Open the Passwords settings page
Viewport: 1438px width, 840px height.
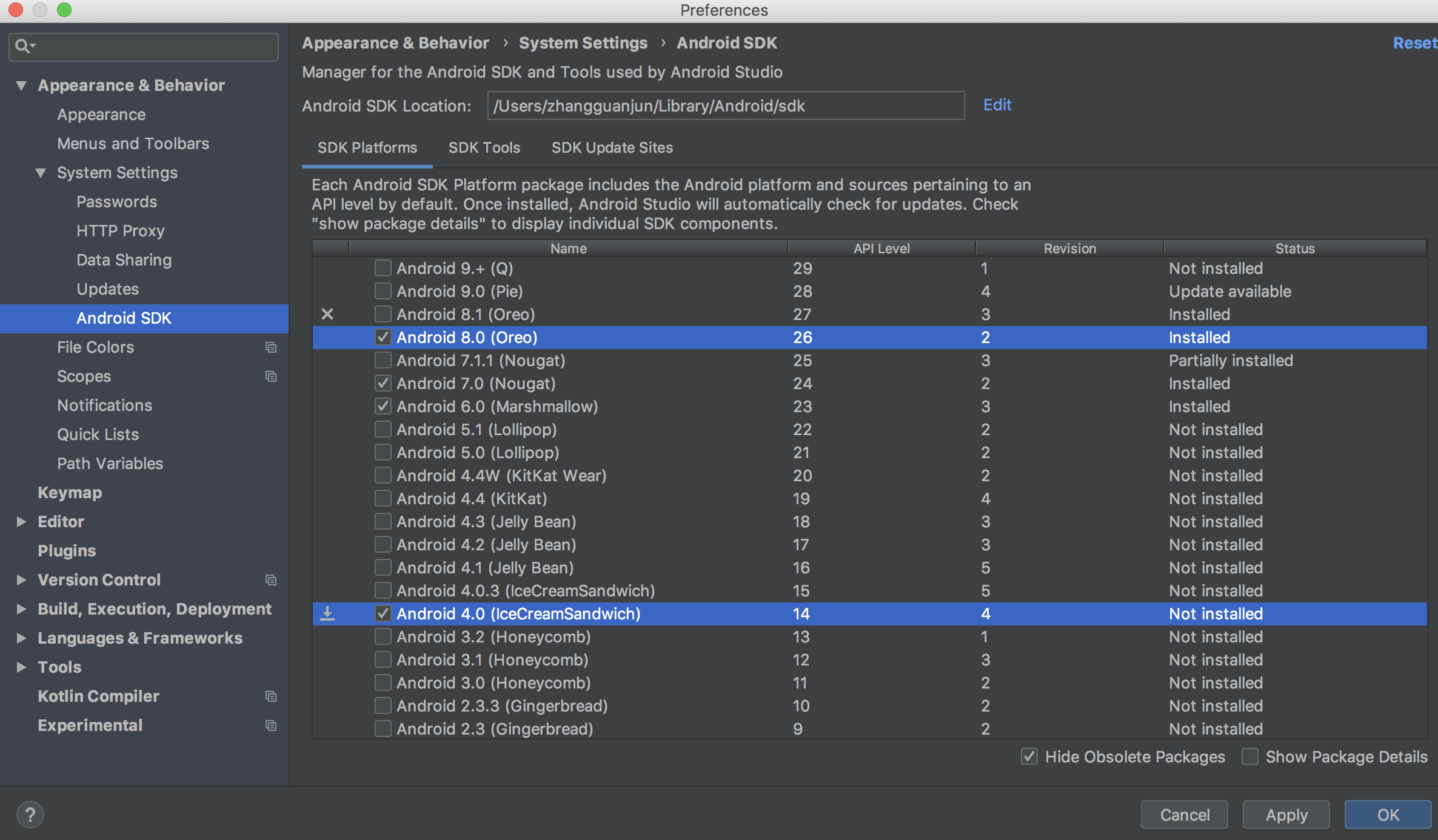[116, 202]
